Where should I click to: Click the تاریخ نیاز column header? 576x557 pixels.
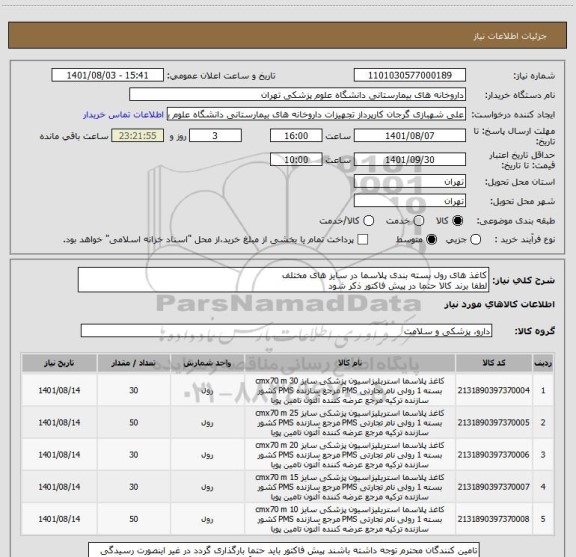tap(59, 363)
